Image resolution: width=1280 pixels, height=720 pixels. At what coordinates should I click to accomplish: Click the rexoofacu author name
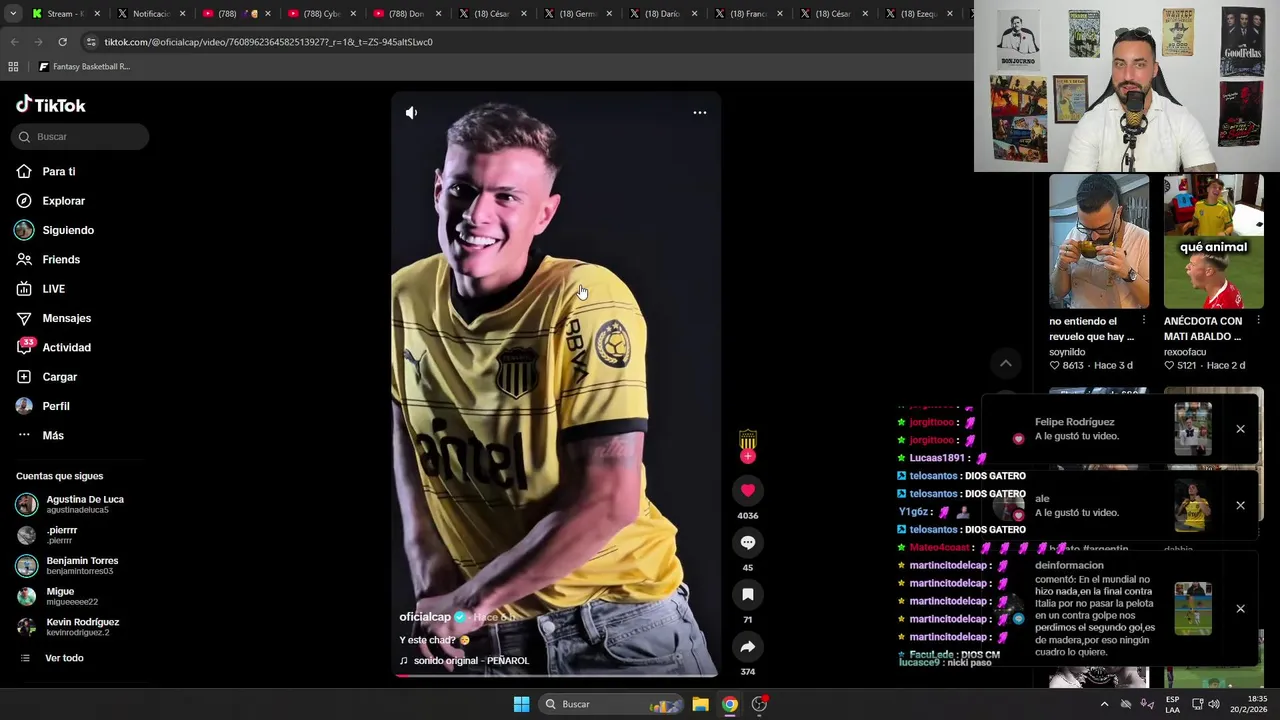tap(1185, 352)
